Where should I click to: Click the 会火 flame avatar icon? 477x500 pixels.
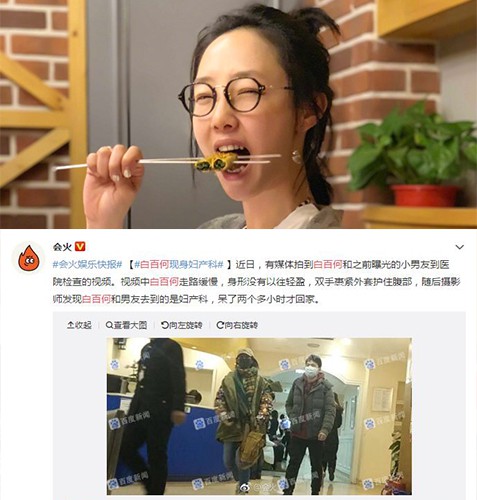tap(29, 258)
